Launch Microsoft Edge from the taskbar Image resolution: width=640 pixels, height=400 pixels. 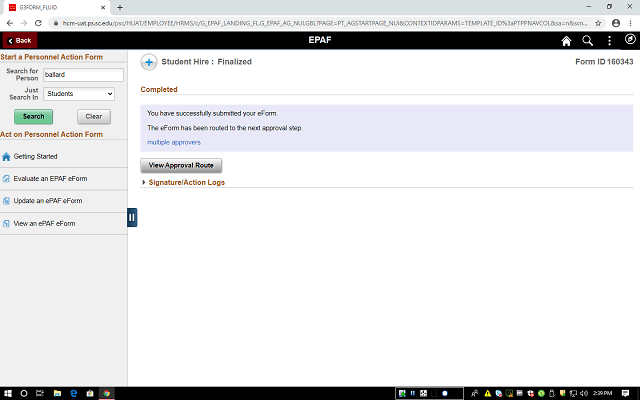[x=73, y=393]
